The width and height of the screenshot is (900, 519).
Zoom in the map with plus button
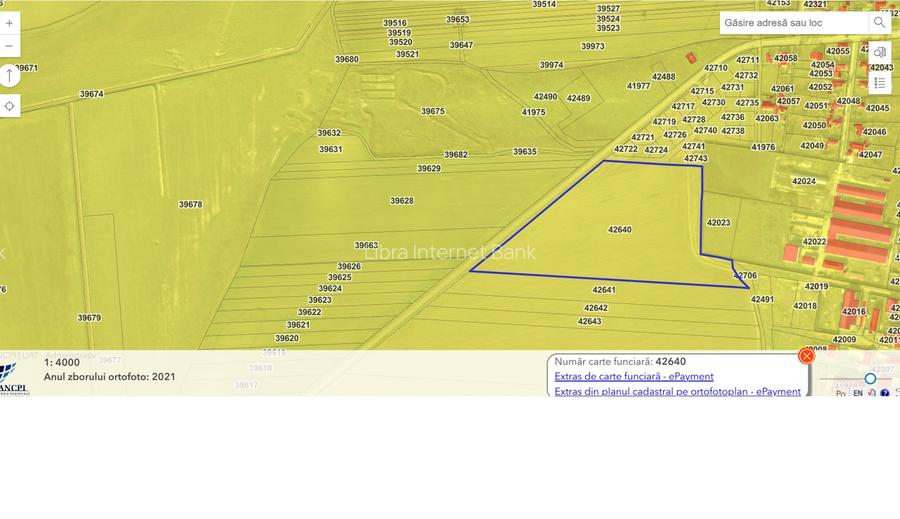[10, 23]
